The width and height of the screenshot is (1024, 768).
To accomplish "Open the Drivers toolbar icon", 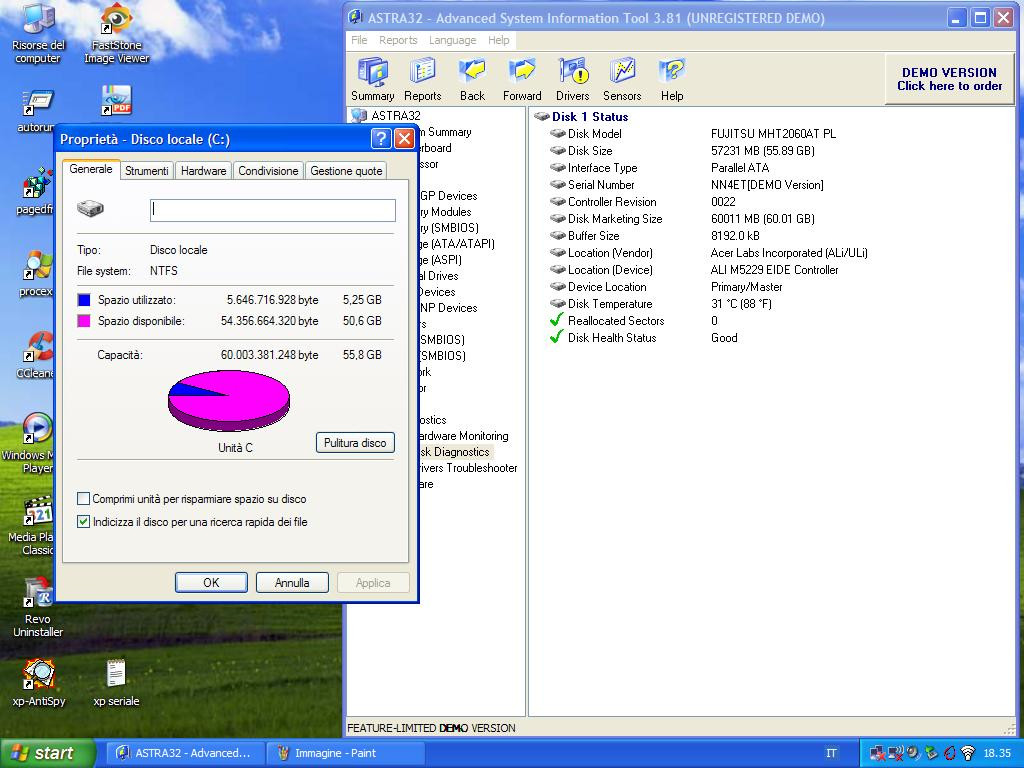I will (572, 79).
